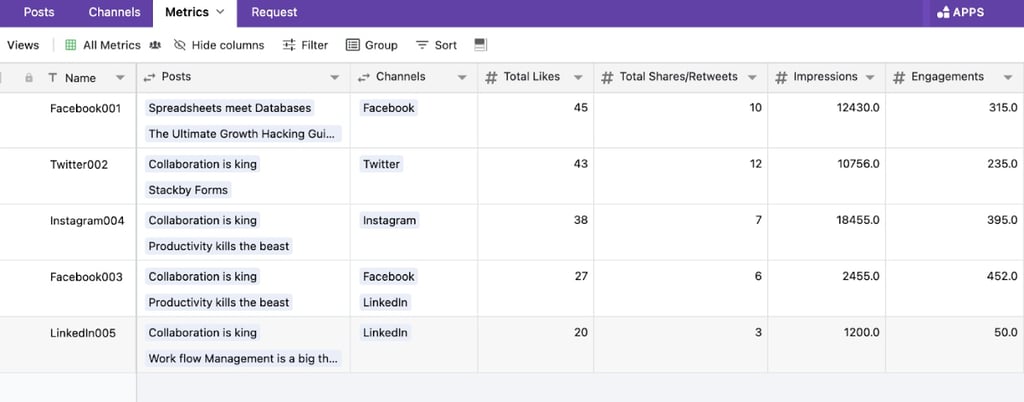The height and width of the screenshot is (402, 1024).
Task: Select the Instagram004 name cell
Action: click(x=87, y=221)
